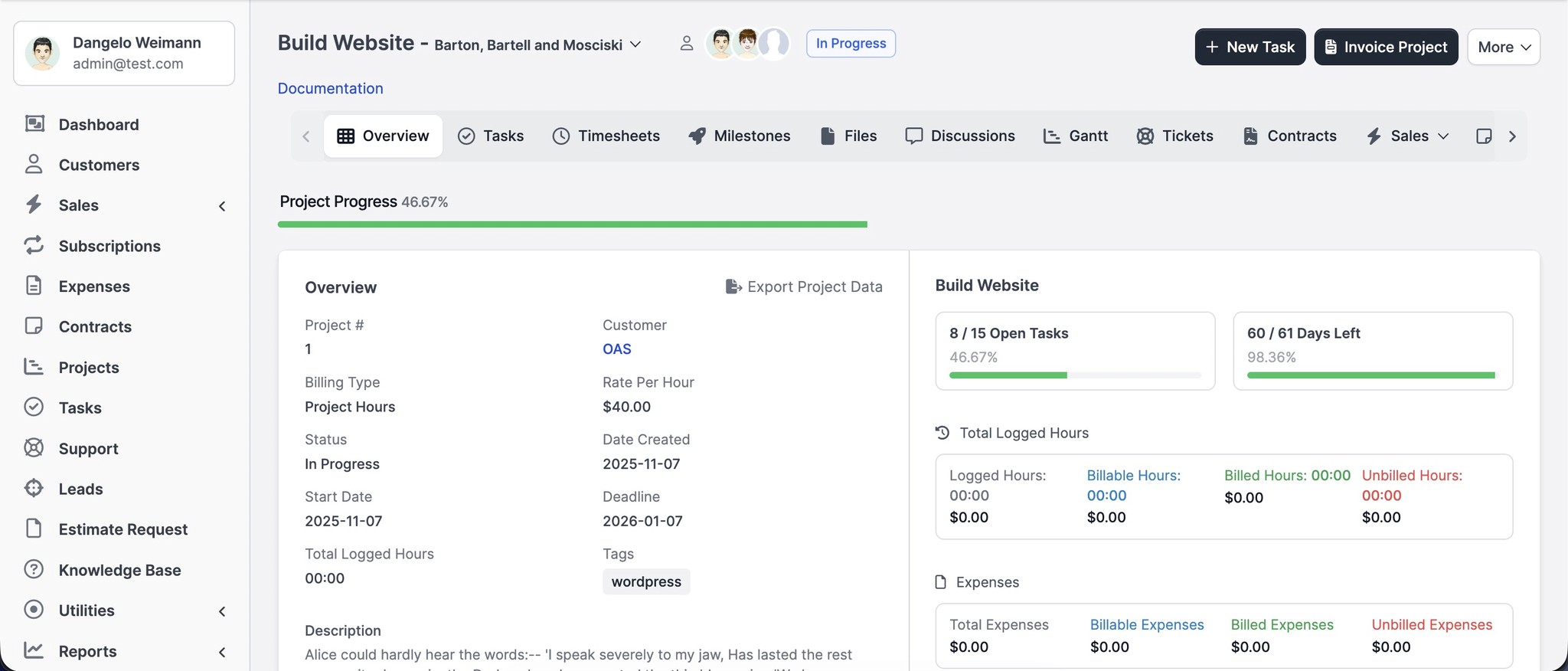Click the Estimate Request file icon
Image resolution: width=1568 pixels, height=671 pixels.
(34, 529)
